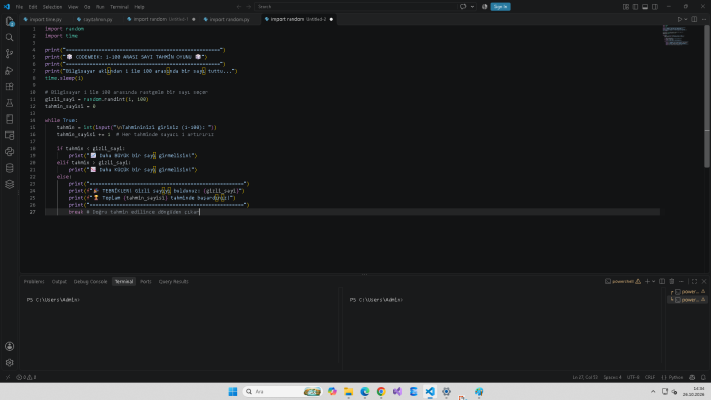Open the Selection menu

click(x=53, y=7)
